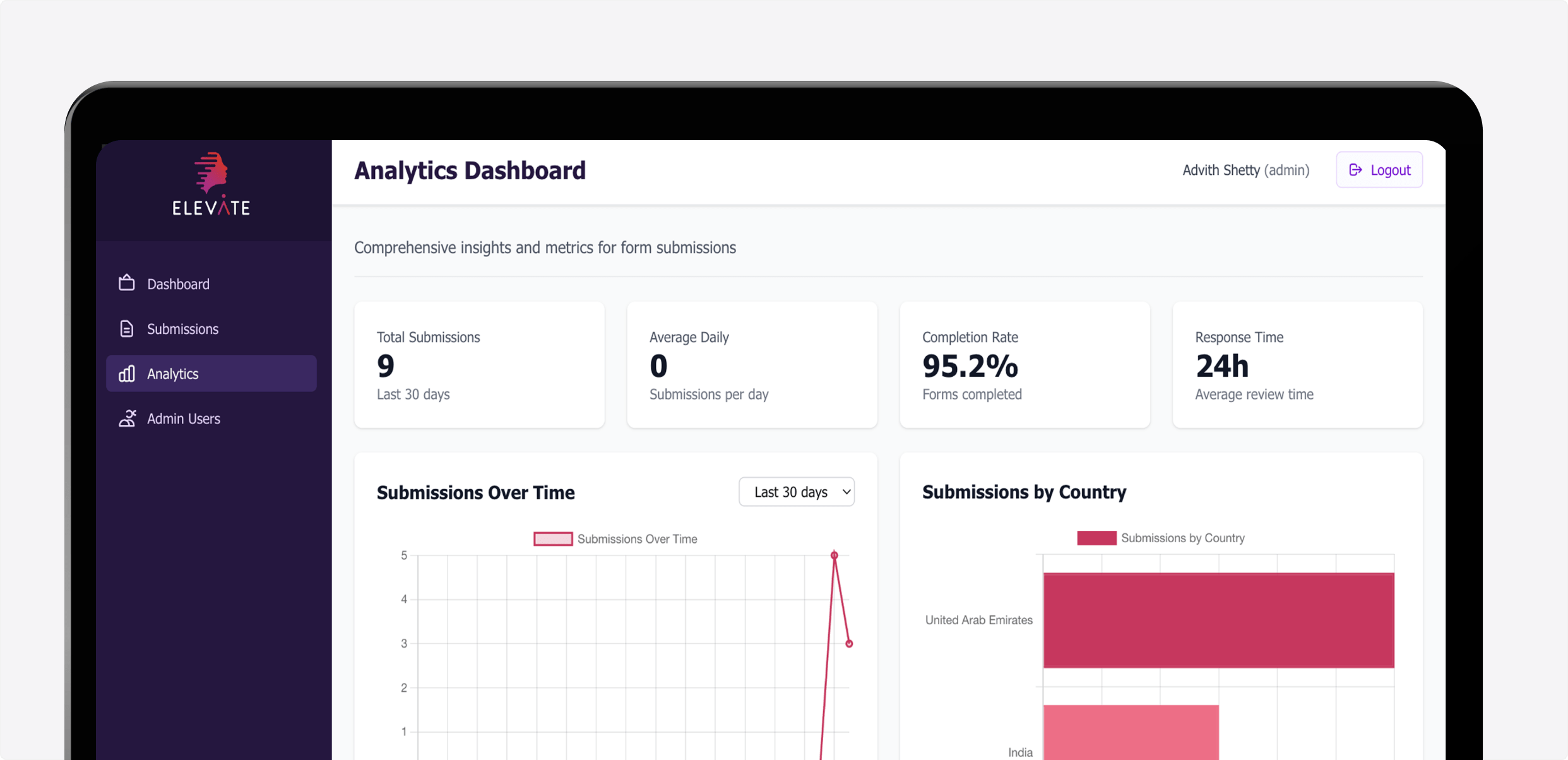Image resolution: width=1568 pixels, height=760 pixels.
Task: Click the dropdown chevron arrow
Action: click(846, 492)
